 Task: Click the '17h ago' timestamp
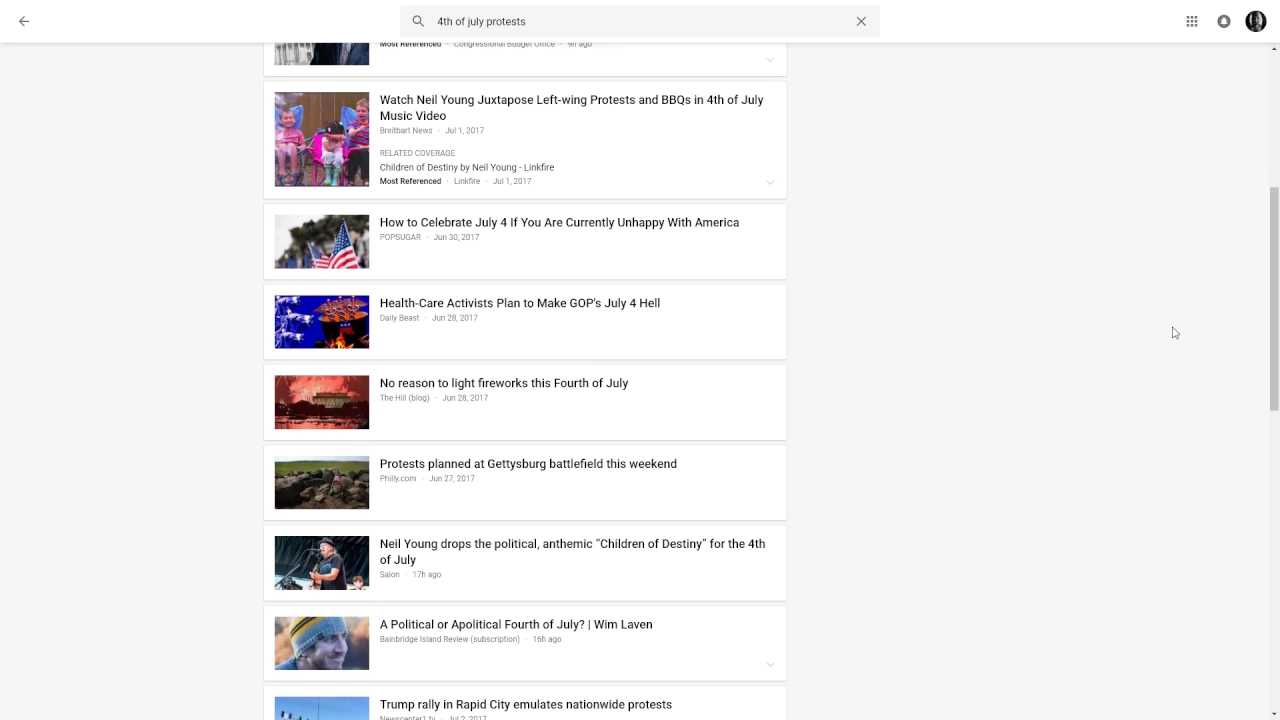coord(427,575)
